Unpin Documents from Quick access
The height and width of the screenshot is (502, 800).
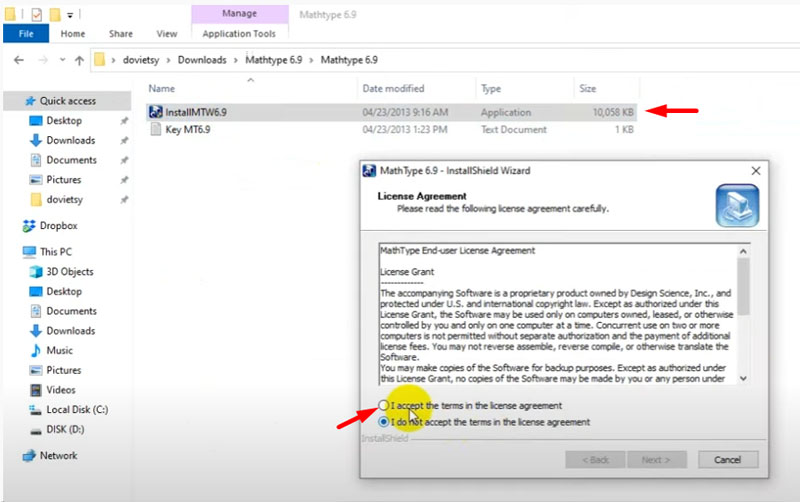pyautogui.click(x=124, y=160)
